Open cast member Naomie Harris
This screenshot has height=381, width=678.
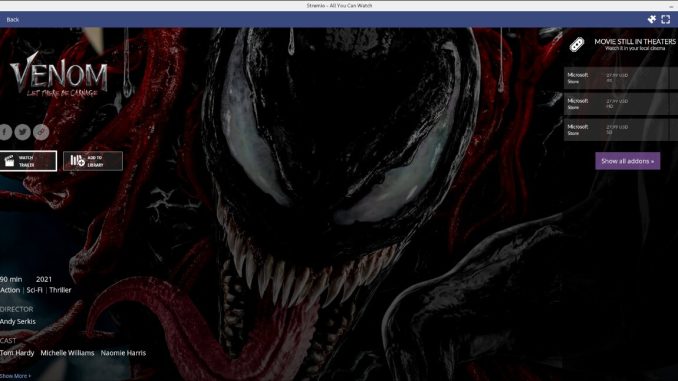[123, 353]
